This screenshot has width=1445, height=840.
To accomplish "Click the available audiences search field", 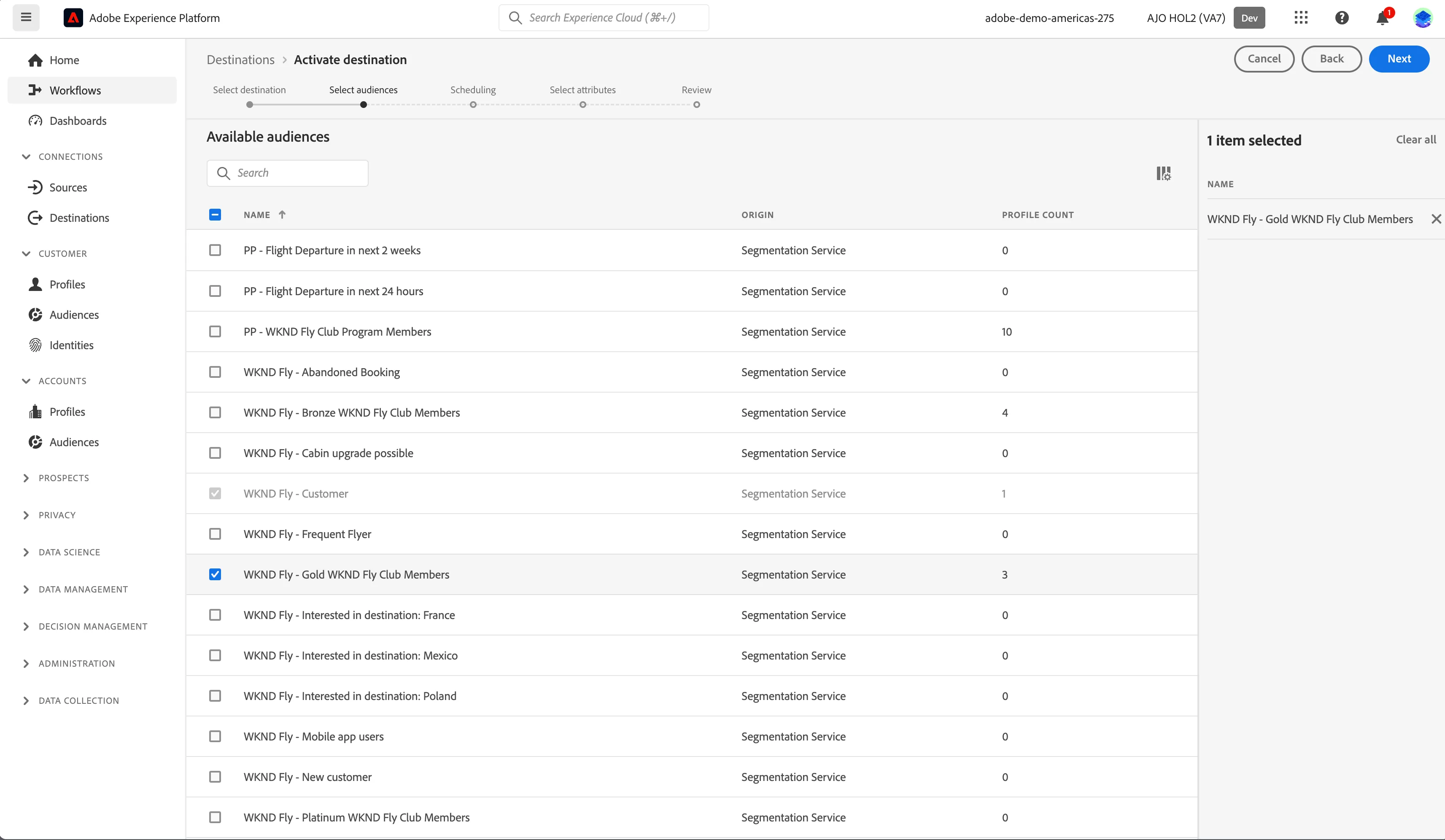I will coord(287,173).
